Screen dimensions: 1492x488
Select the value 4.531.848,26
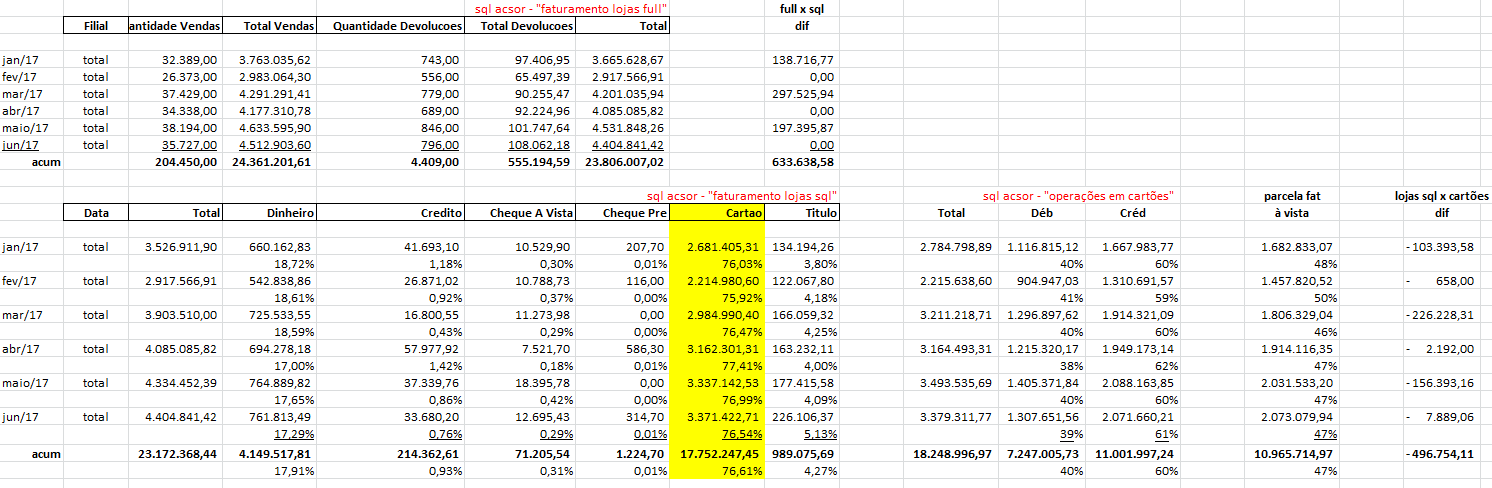[629, 128]
